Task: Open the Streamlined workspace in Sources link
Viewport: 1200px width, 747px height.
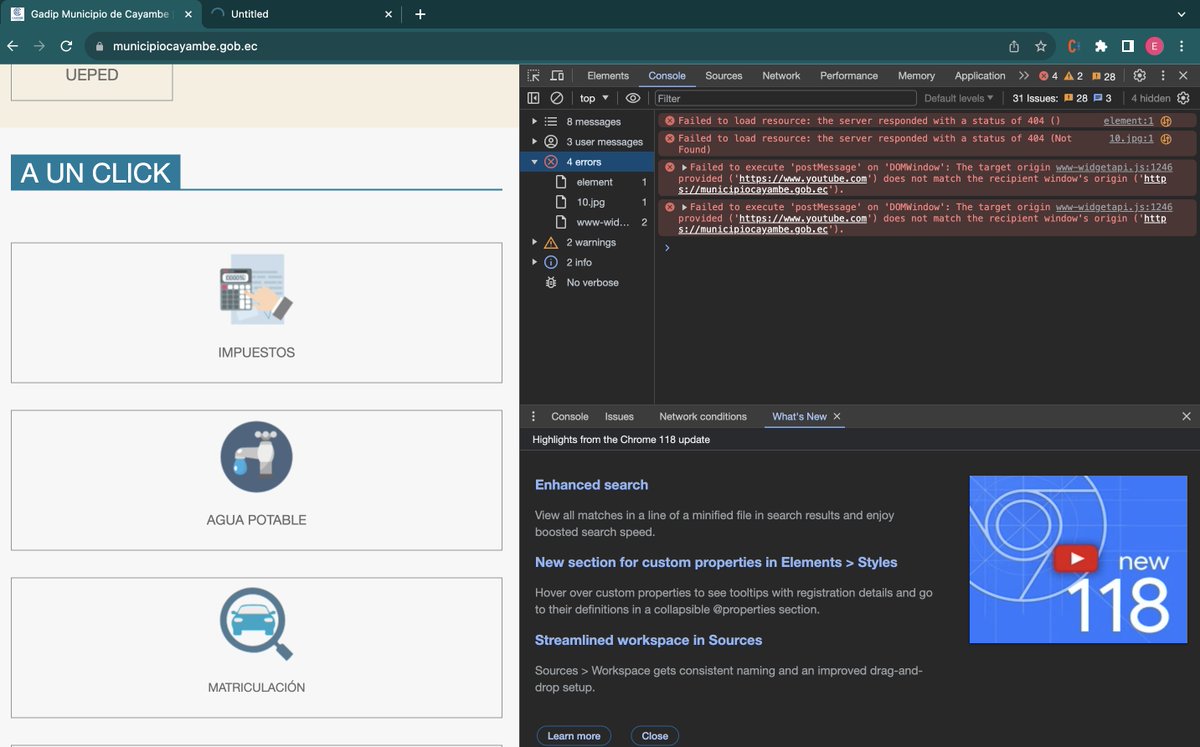Action: click(649, 640)
